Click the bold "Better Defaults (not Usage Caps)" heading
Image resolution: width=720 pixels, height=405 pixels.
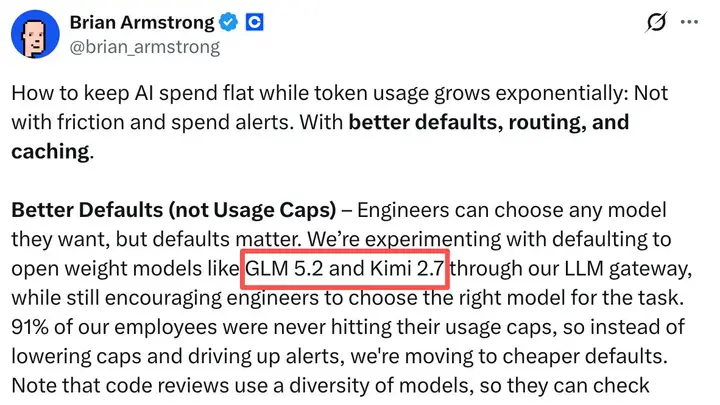(x=174, y=210)
